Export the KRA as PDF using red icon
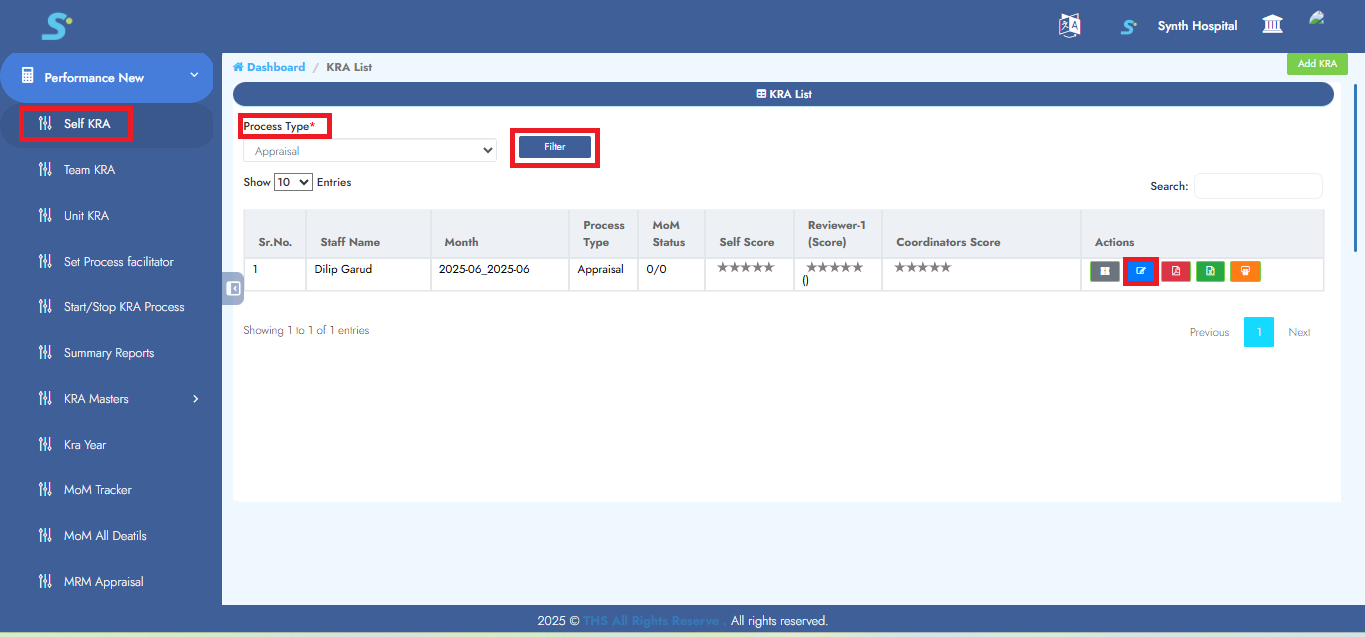 click(1175, 271)
